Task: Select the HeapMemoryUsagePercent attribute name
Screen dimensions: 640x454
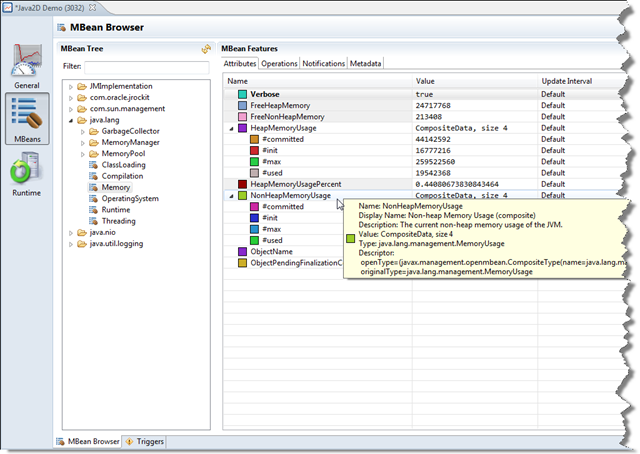Action: click(296, 184)
